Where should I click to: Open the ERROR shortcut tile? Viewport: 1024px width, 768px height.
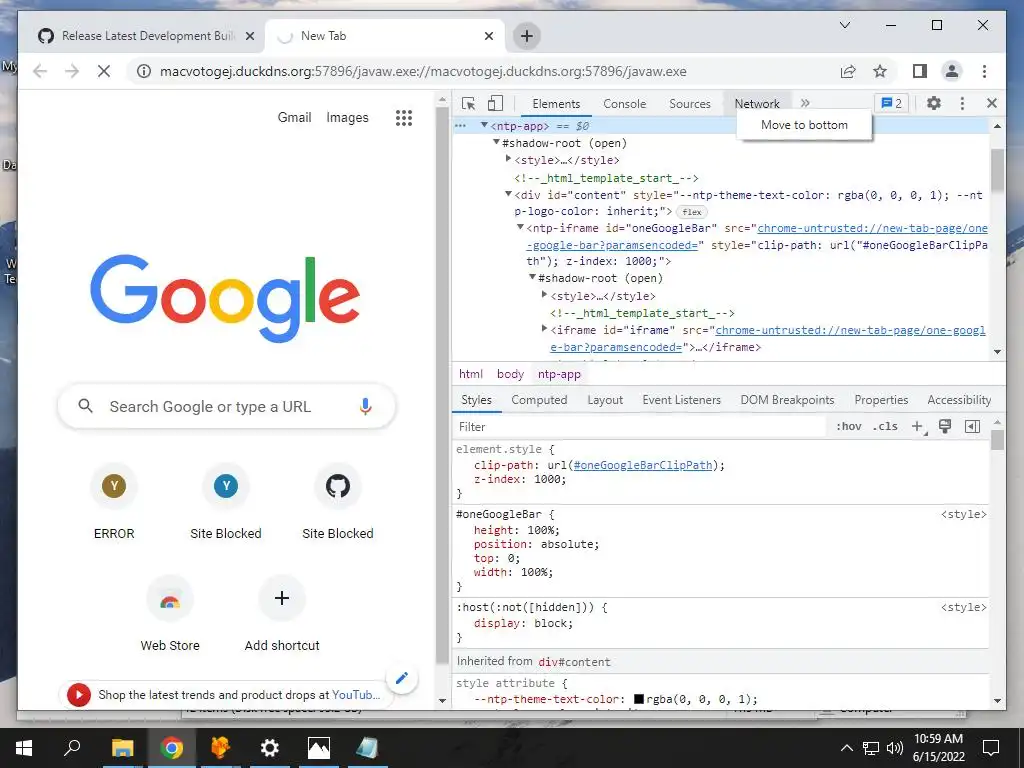[x=114, y=503]
